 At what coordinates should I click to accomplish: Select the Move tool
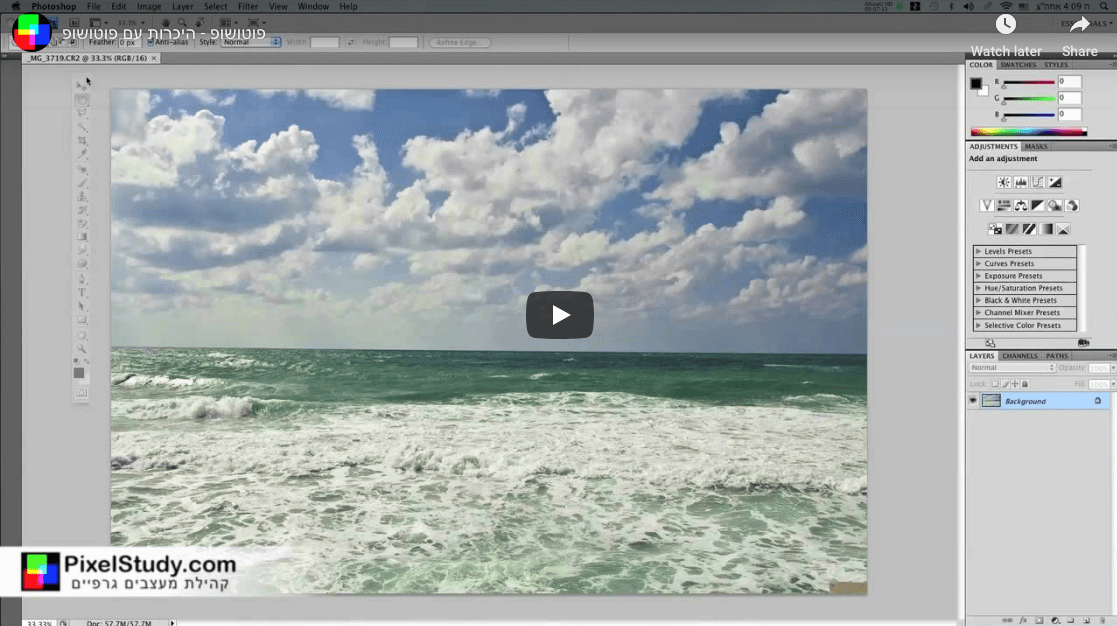pos(81,85)
